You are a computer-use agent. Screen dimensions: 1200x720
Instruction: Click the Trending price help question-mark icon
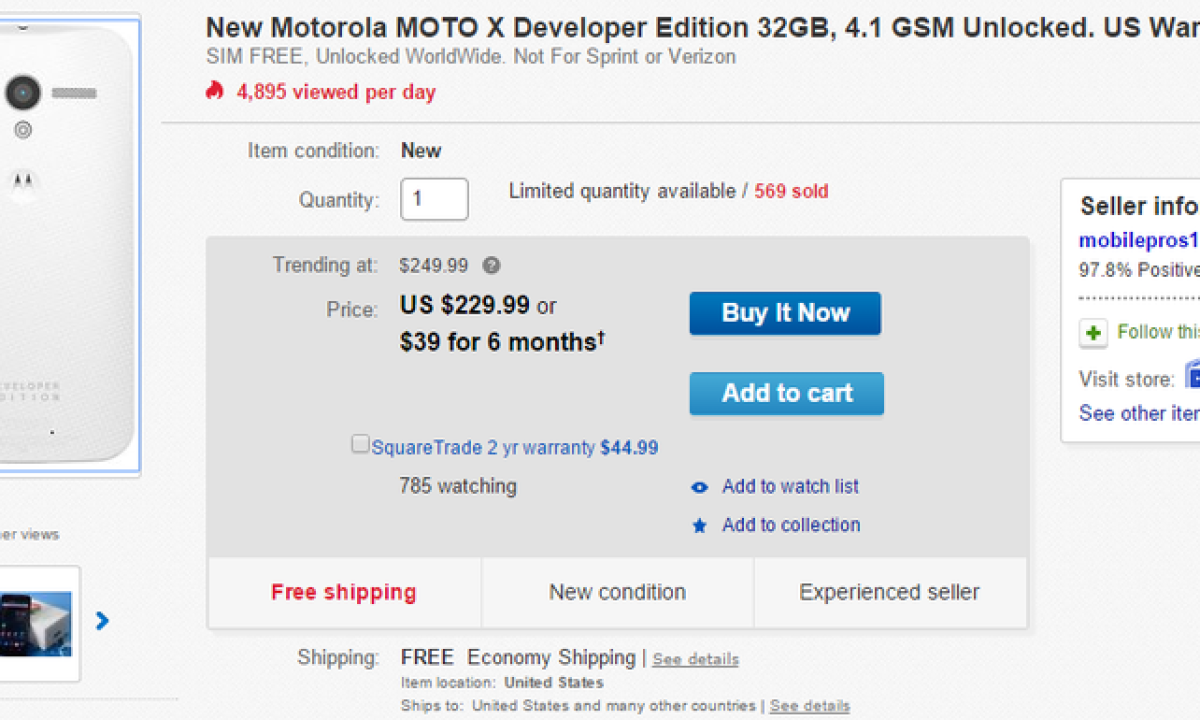click(491, 266)
